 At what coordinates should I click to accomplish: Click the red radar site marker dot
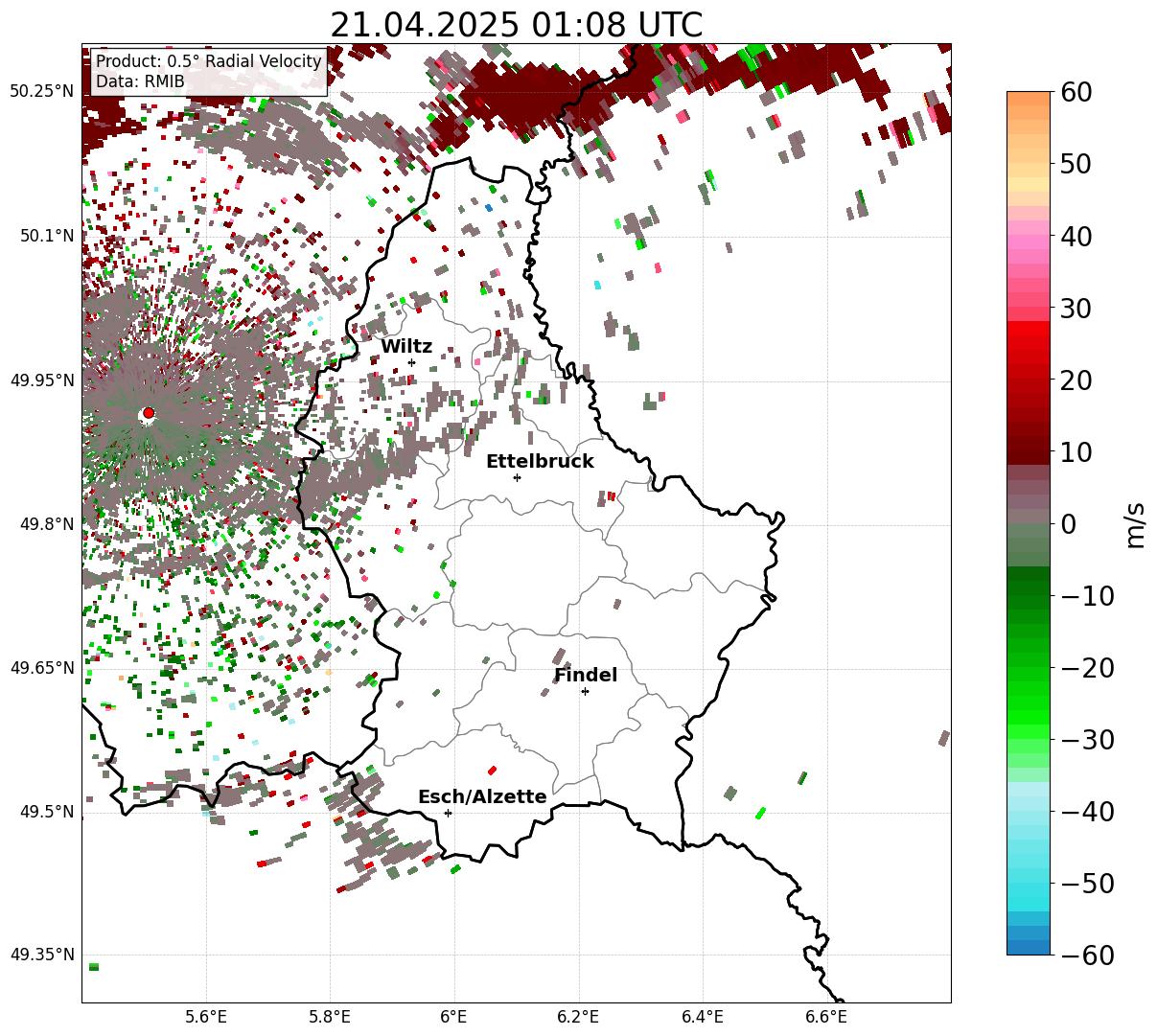[148, 413]
